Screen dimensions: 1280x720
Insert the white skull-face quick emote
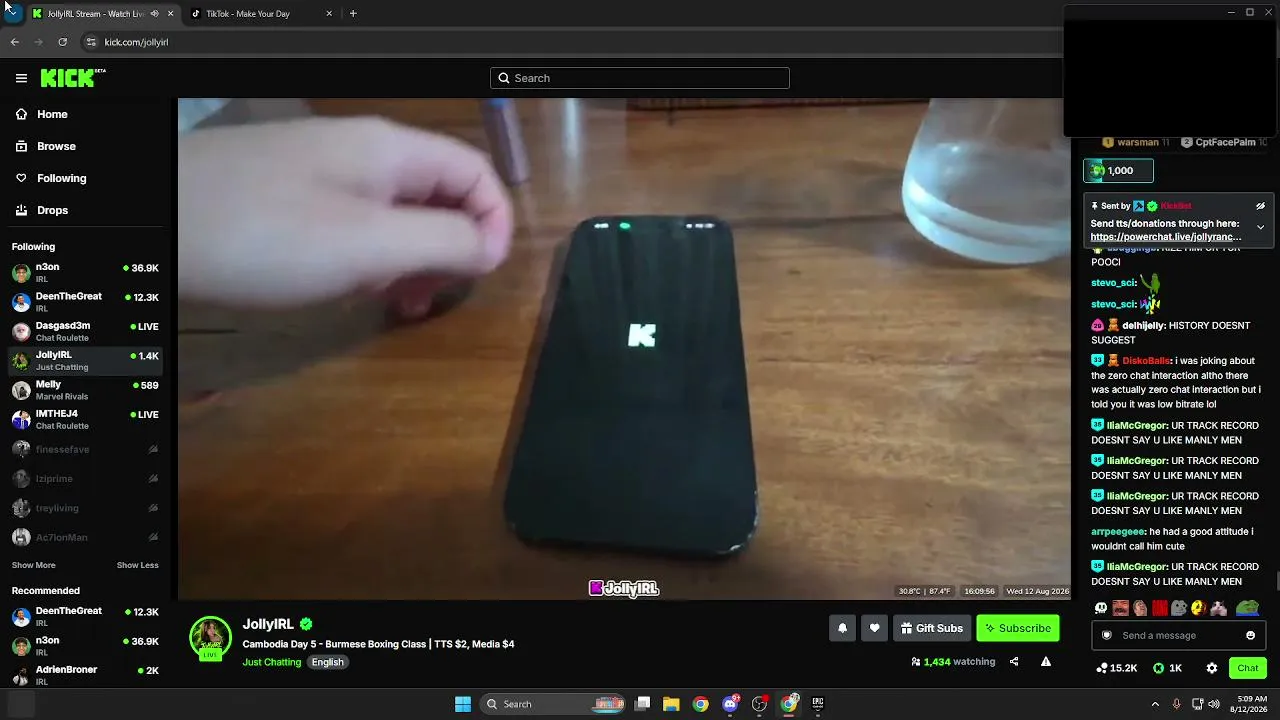(x=1101, y=608)
